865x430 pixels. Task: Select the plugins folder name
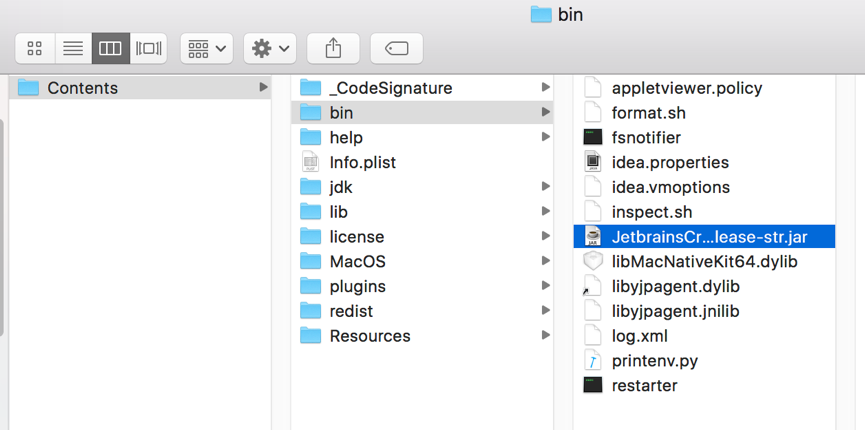(357, 287)
